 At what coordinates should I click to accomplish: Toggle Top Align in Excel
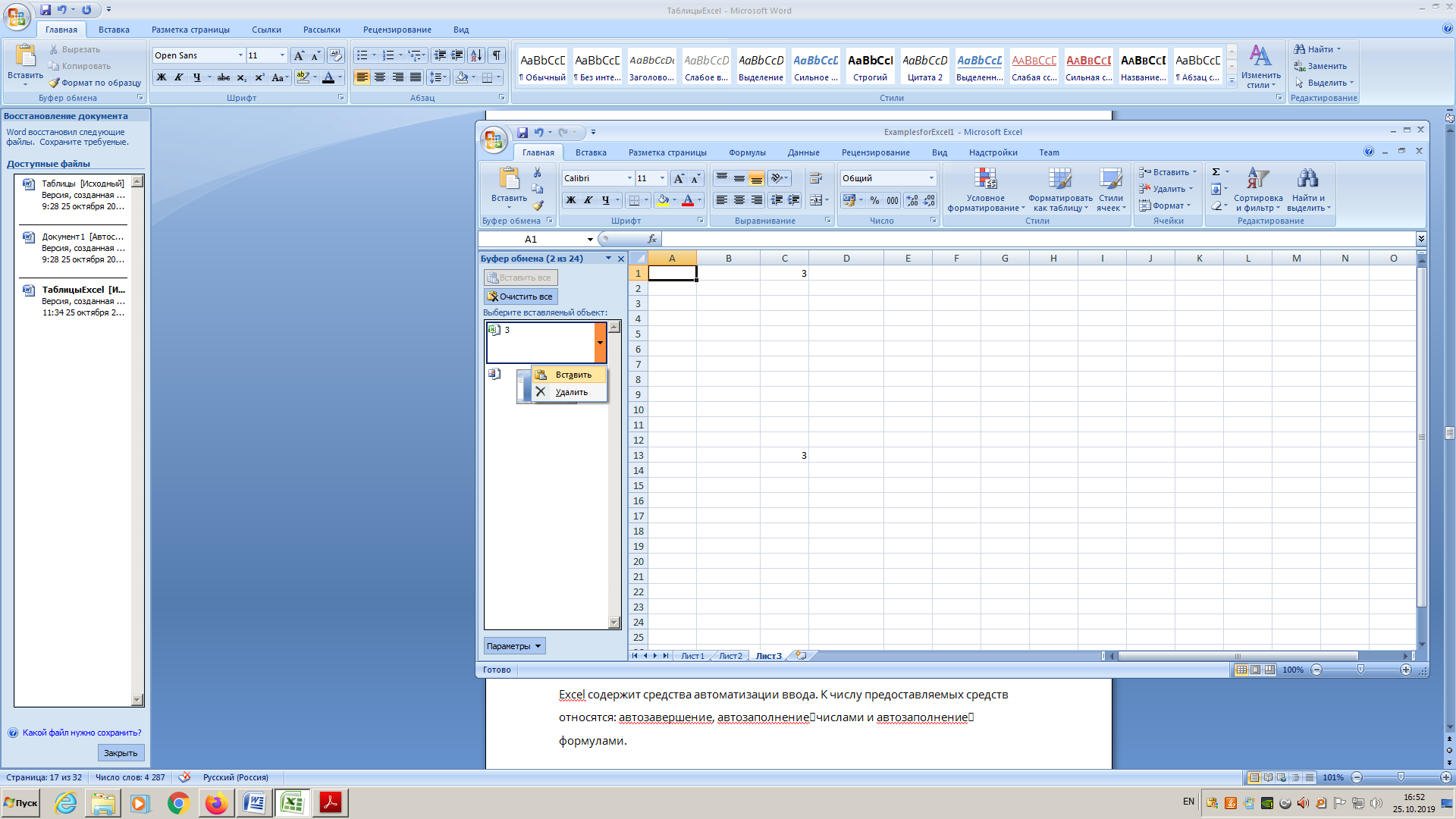721,178
